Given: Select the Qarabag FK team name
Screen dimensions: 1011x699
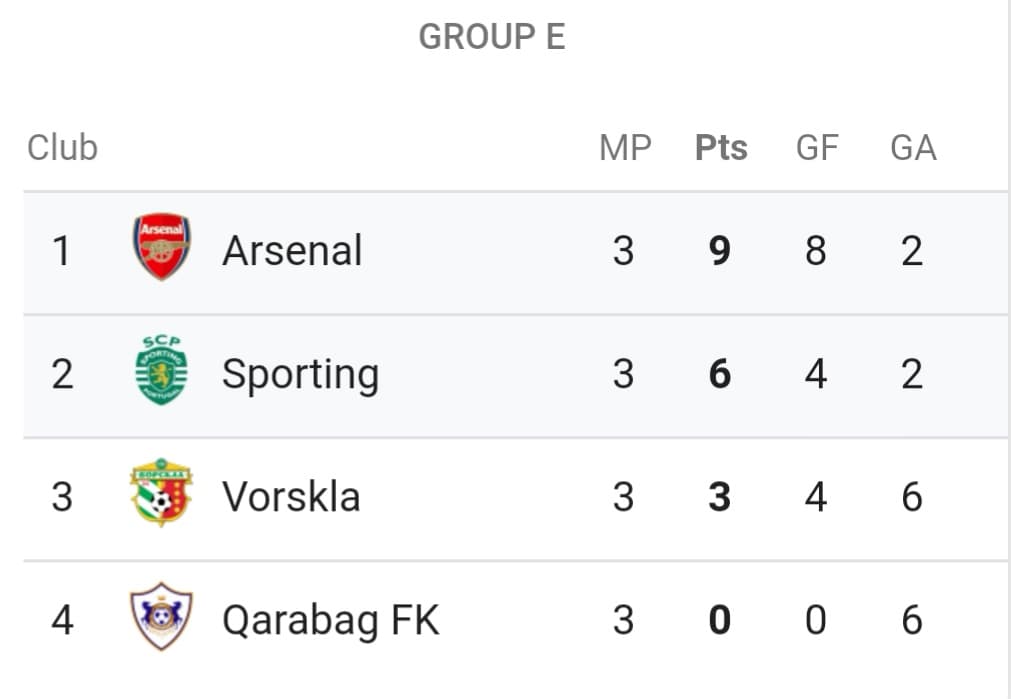Looking at the screenshot, I should pyautogui.click(x=331, y=622).
